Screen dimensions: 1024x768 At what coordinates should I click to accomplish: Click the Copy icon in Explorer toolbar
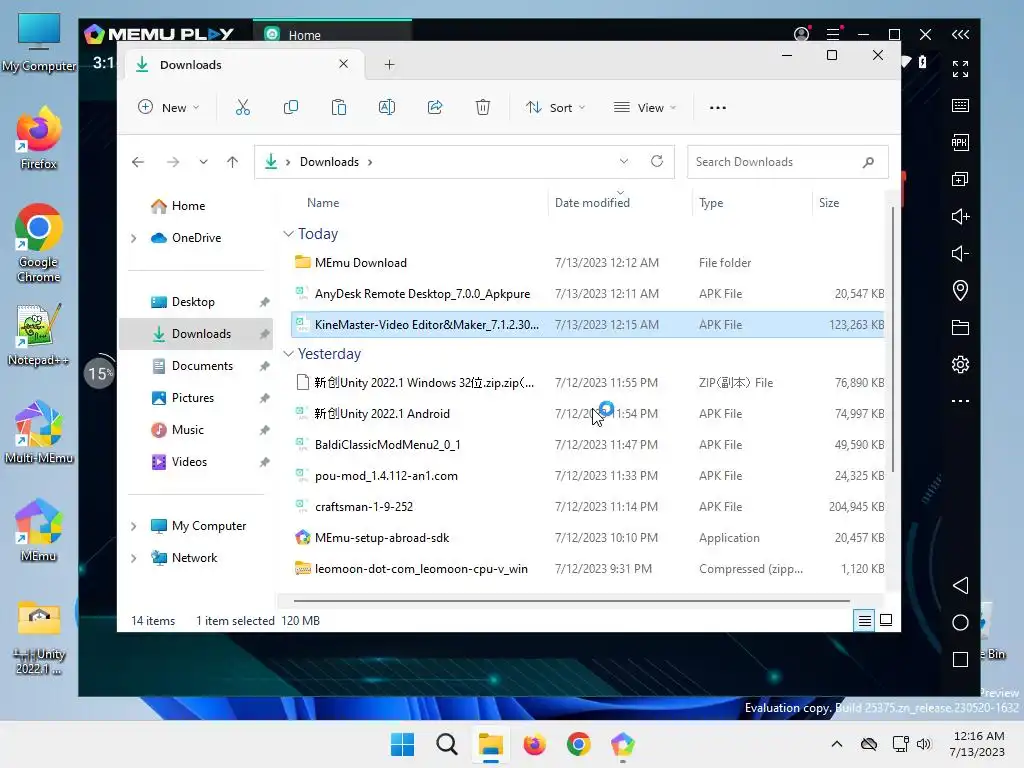tap(291, 108)
